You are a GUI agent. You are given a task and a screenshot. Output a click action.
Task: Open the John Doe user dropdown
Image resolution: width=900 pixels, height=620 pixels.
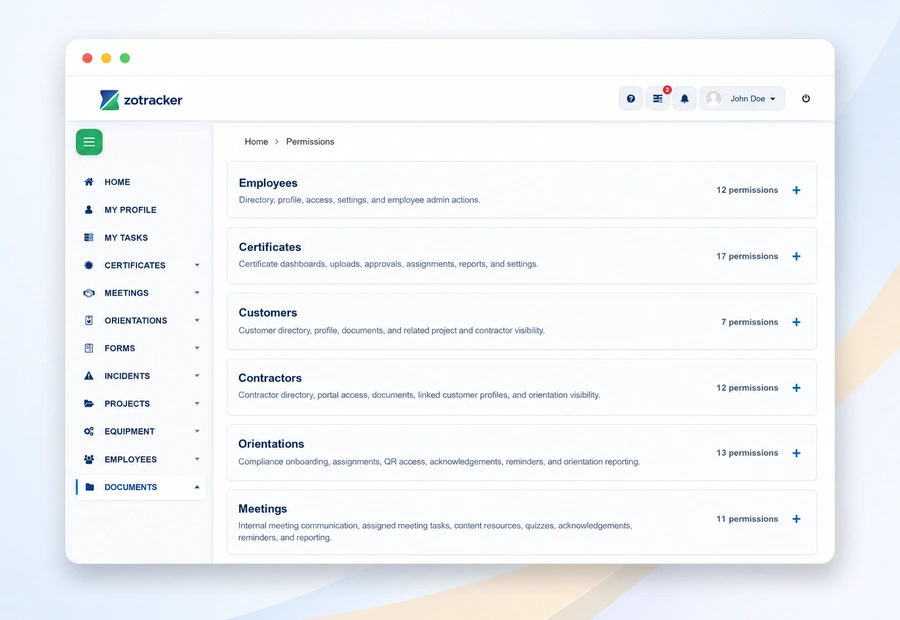click(742, 99)
